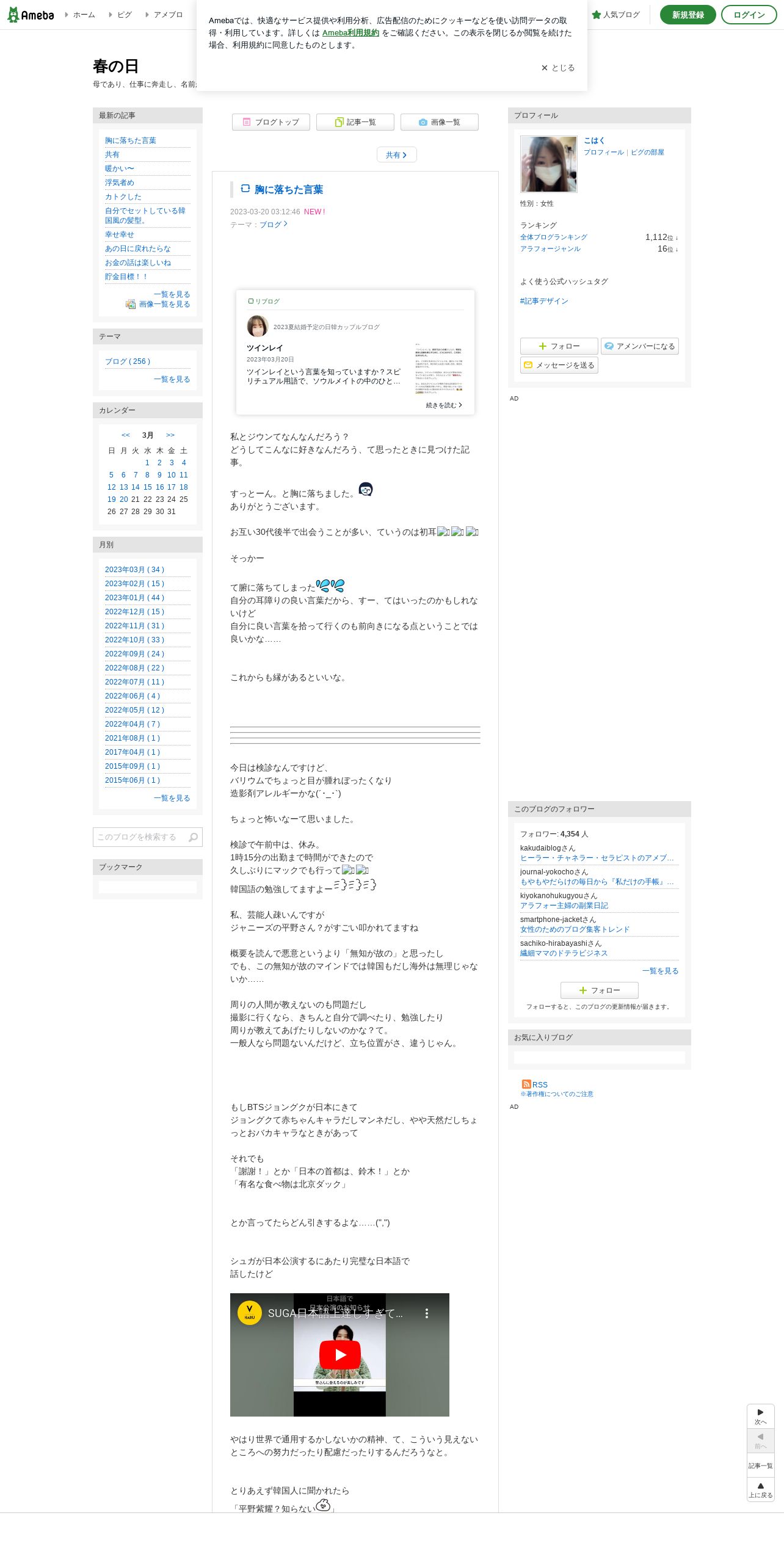Screen dimensions: 784x1568
Task: Open follower blog 繊細ママのドテラビジネス
Action: (x=564, y=953)
